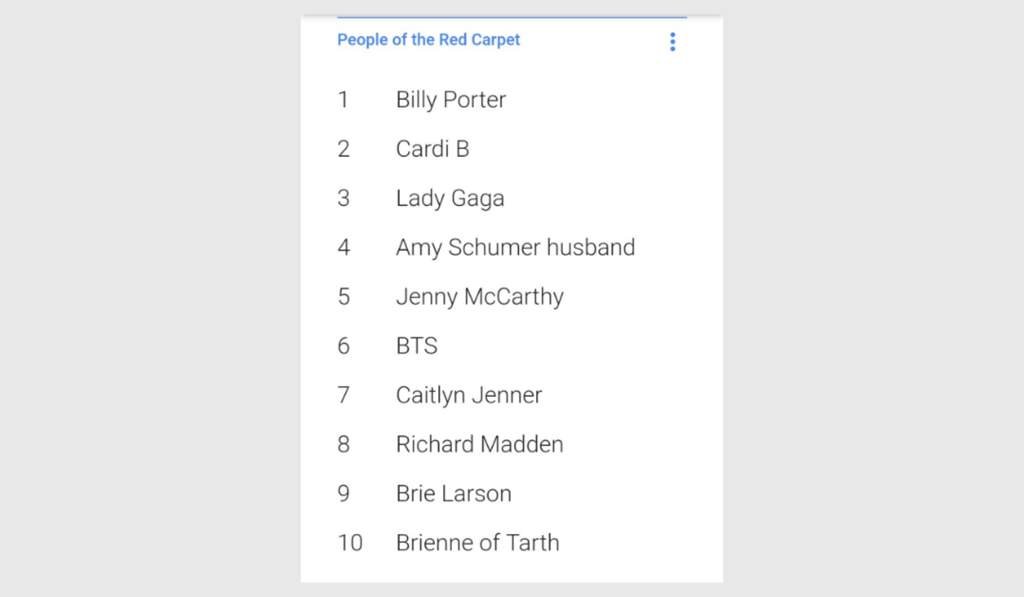Screen dimensions: 1024x597
Task: Select Amy Schumer husband entry
Action: click(x=515, y=248)
